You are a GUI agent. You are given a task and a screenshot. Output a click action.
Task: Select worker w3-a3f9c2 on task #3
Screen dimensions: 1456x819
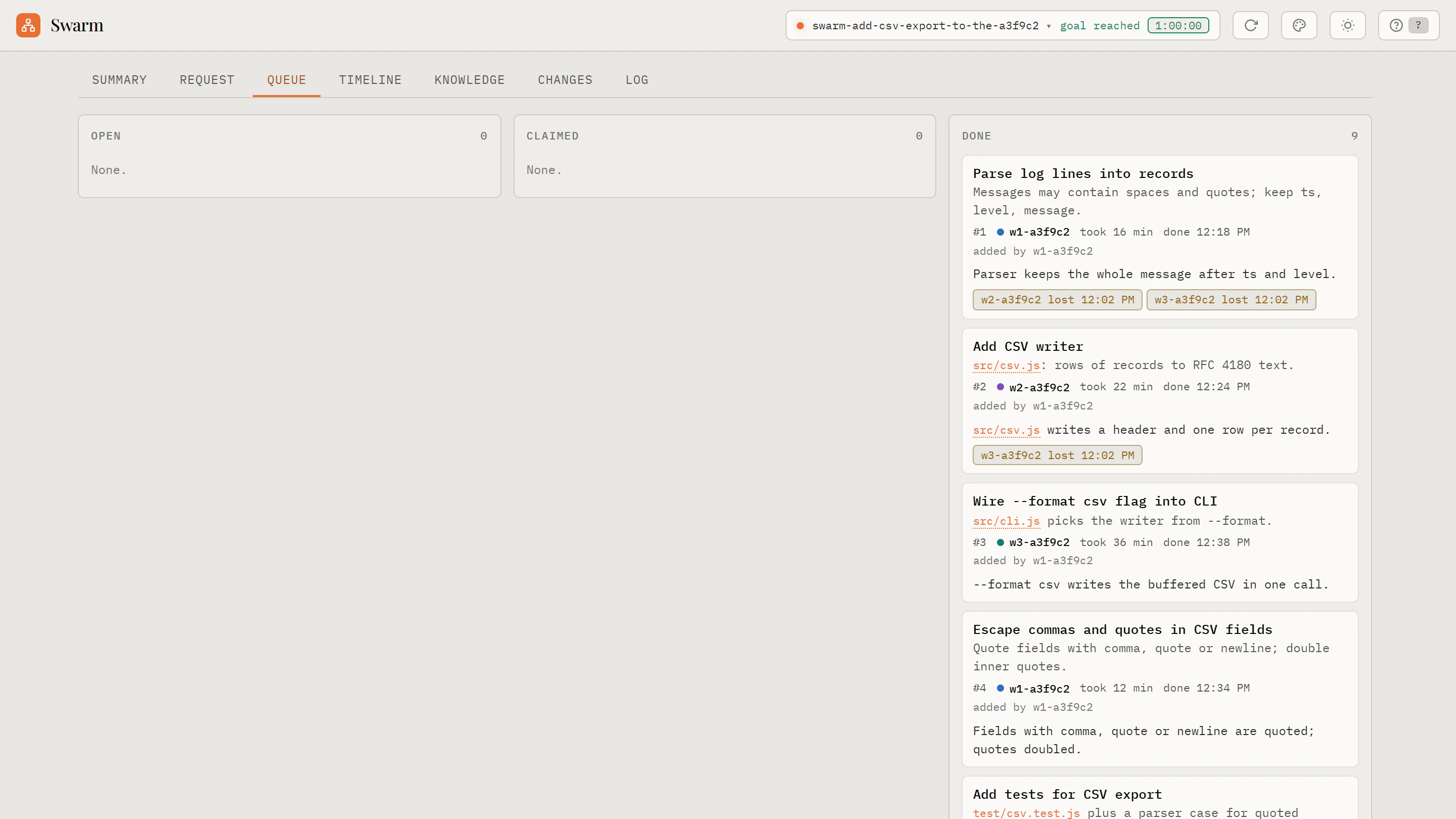(x=1039, y=542)
